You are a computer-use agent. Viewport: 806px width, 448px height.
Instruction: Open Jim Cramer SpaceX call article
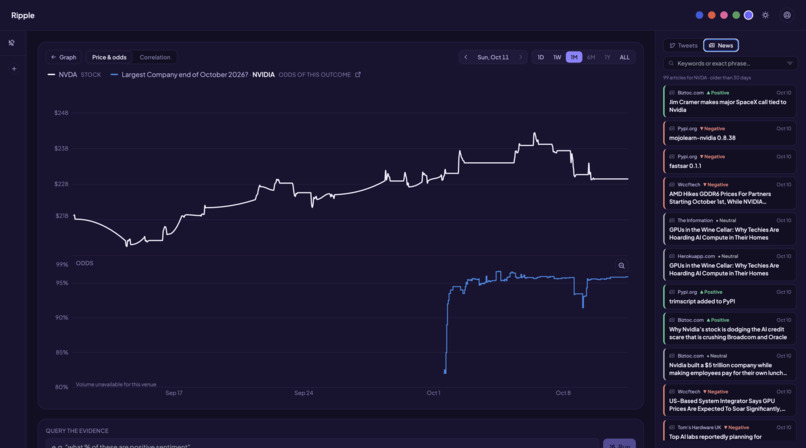click(x=730, y=101)
